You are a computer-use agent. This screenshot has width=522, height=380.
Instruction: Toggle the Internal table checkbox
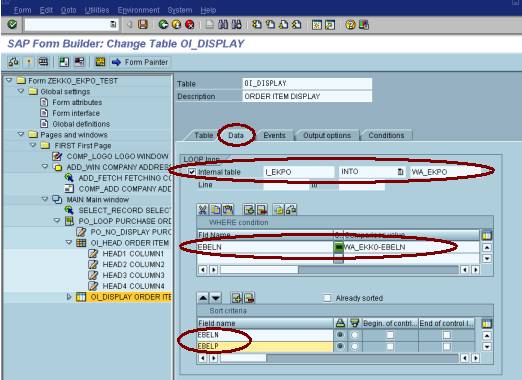pyautogui.click(x=192, y=172)
